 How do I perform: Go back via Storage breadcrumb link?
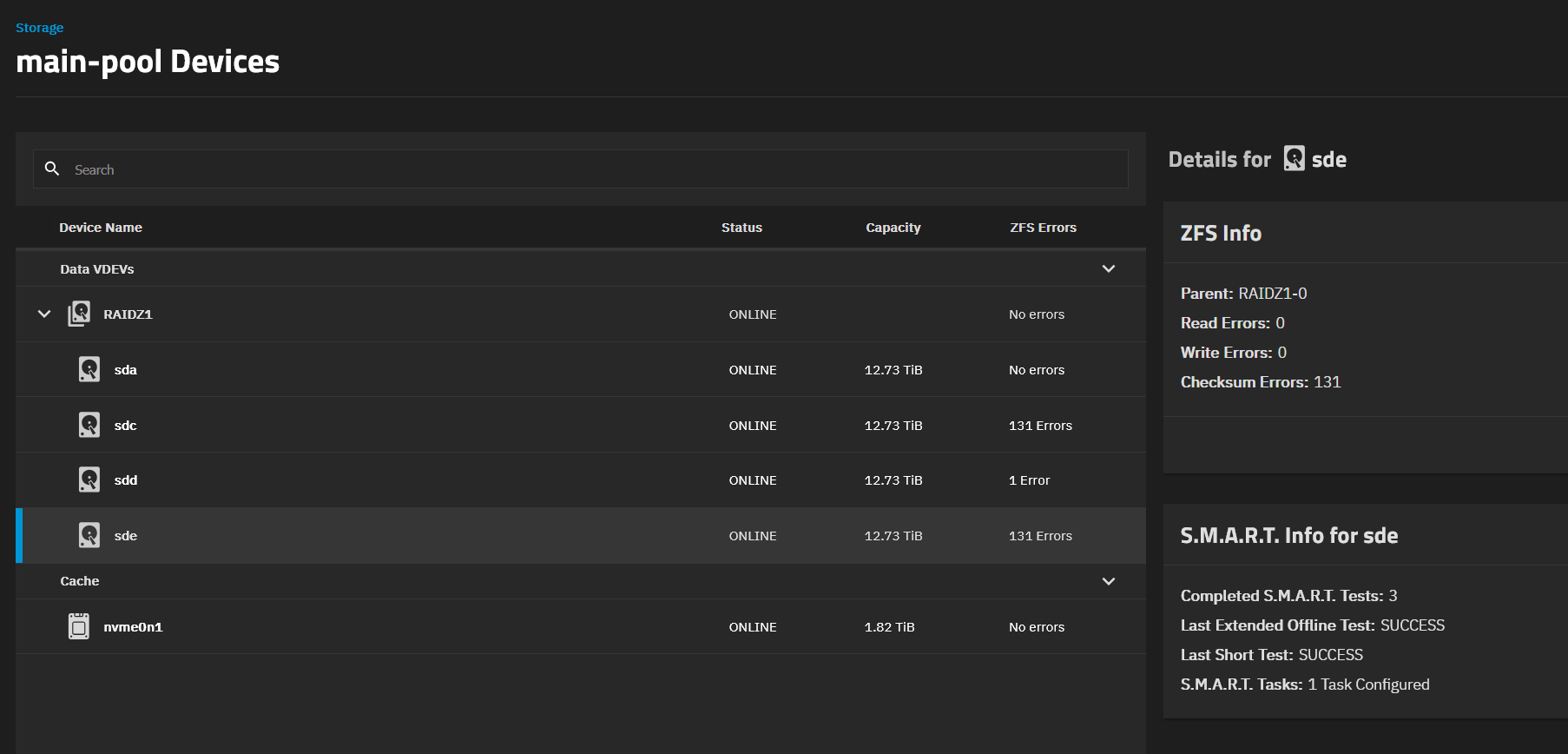pyautogui.click(x=39, y=28)
